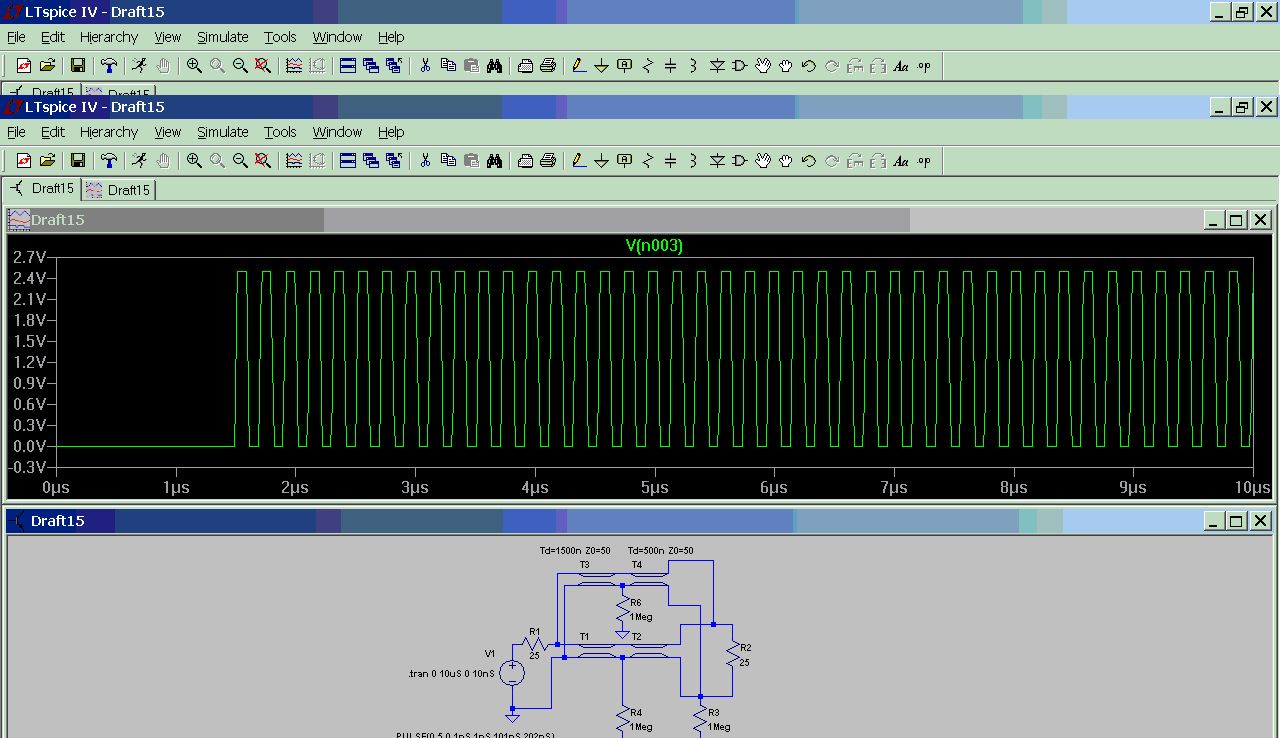Click the R2 resistor in the schematic
This screenshot has width=1280, height=738.
(733, 655)
